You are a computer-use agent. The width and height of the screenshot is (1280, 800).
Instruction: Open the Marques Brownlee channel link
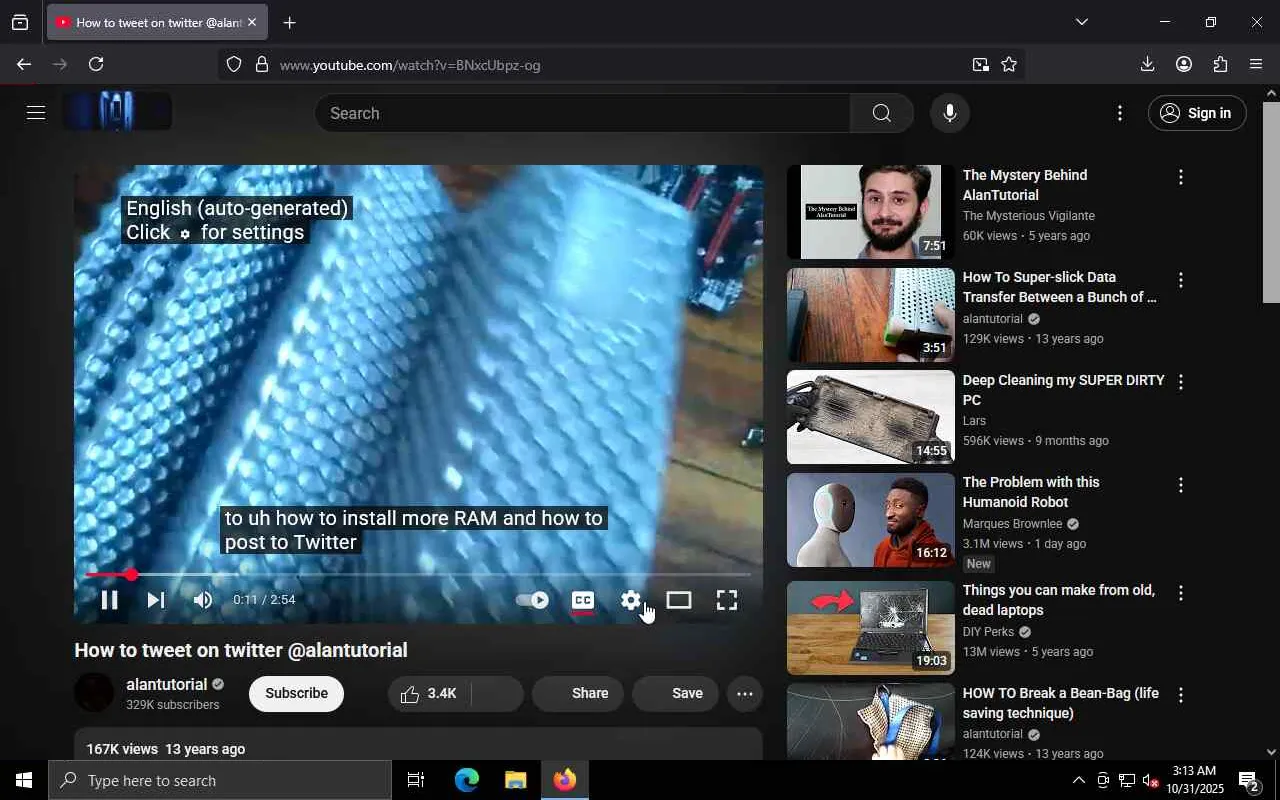coord(1012,524)
